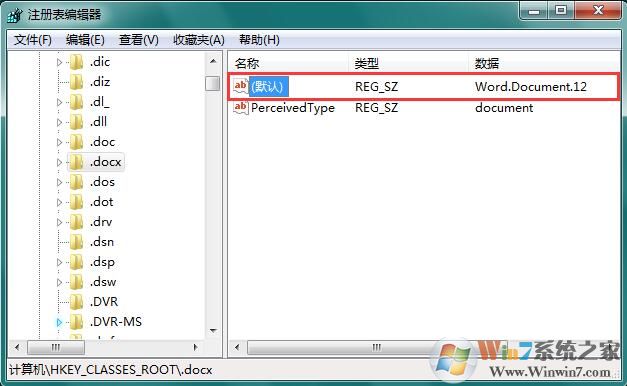Select the (默认) value name
The width and height of the screenshot is (627, 386).
268,86
